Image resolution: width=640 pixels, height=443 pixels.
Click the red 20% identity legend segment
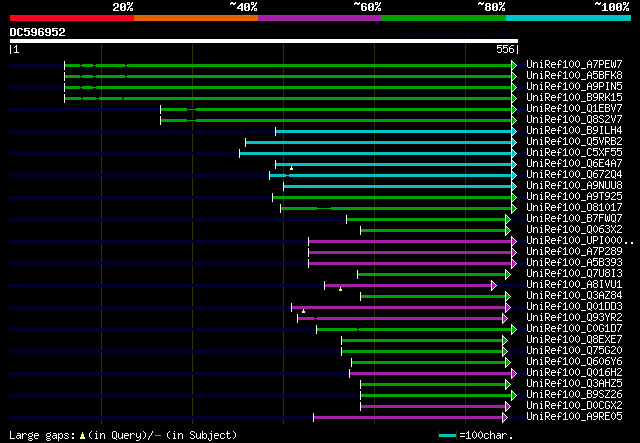tap(72, 18)
